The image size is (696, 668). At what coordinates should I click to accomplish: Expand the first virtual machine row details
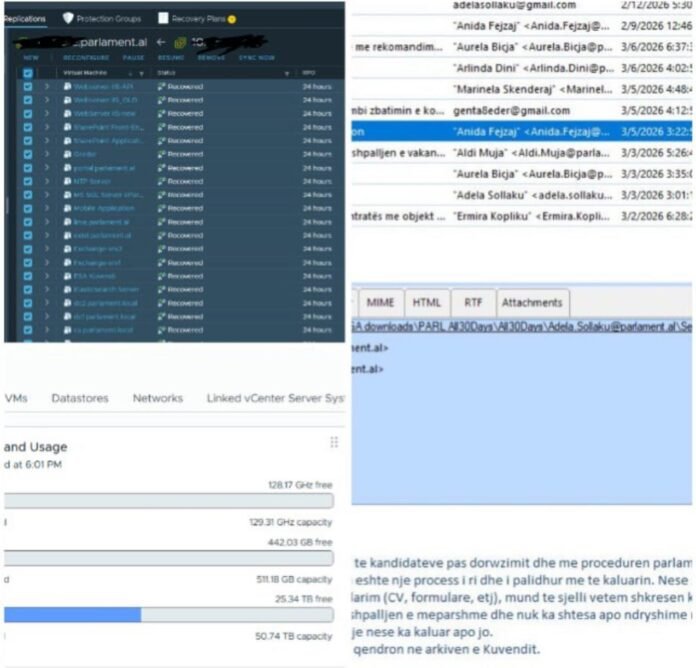click(x=46, y=87)
